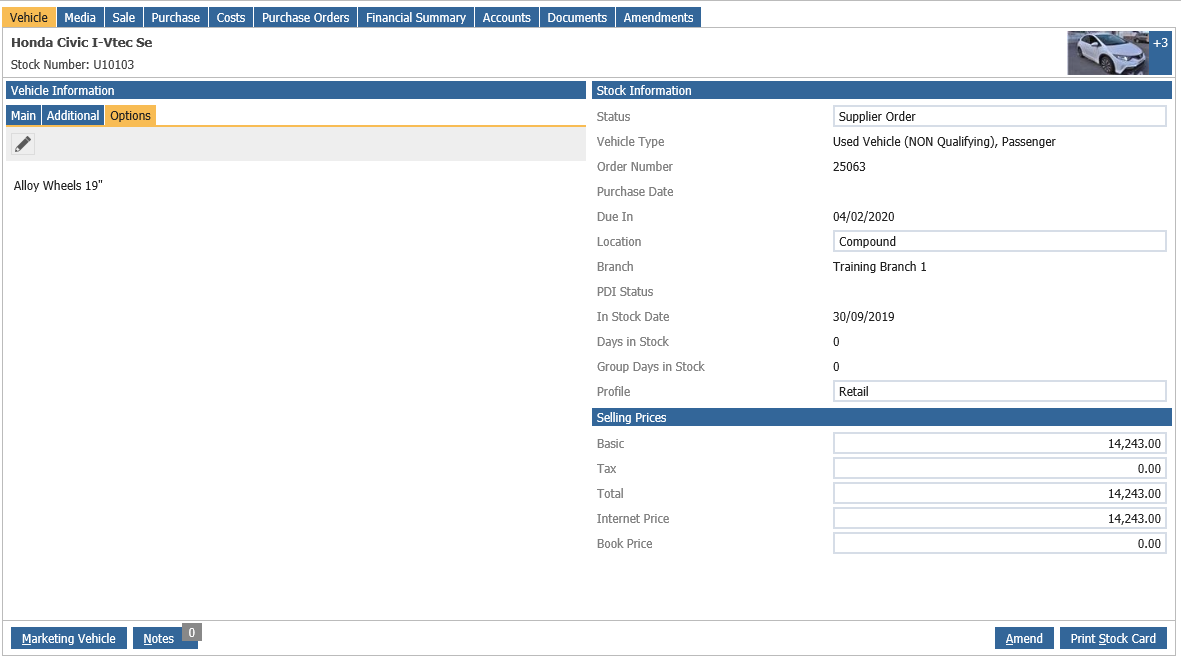Select the Additional sub-tab
This screenshot has height=658, width=1181.
point(73,115)
